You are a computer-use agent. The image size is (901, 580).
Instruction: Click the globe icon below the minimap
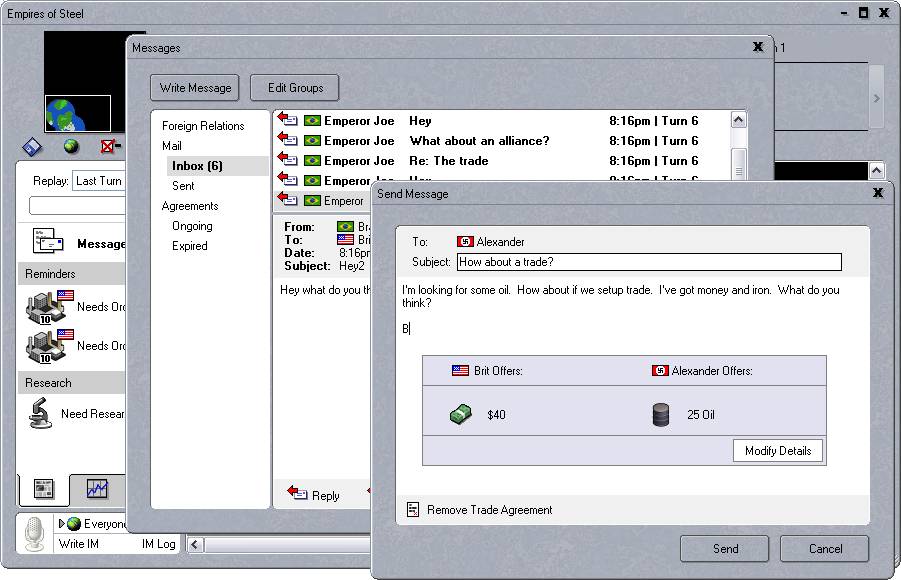click(x=72, y=147)
